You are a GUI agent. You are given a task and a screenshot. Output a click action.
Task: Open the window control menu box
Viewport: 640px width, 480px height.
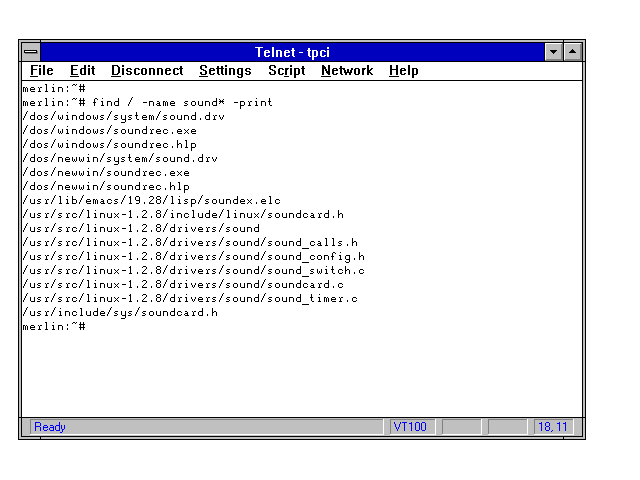tap(31, 52)
